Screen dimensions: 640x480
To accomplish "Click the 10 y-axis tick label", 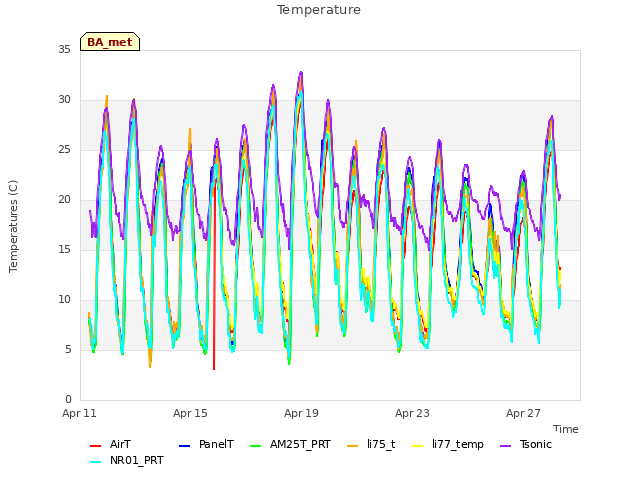I will click(64, 300).
